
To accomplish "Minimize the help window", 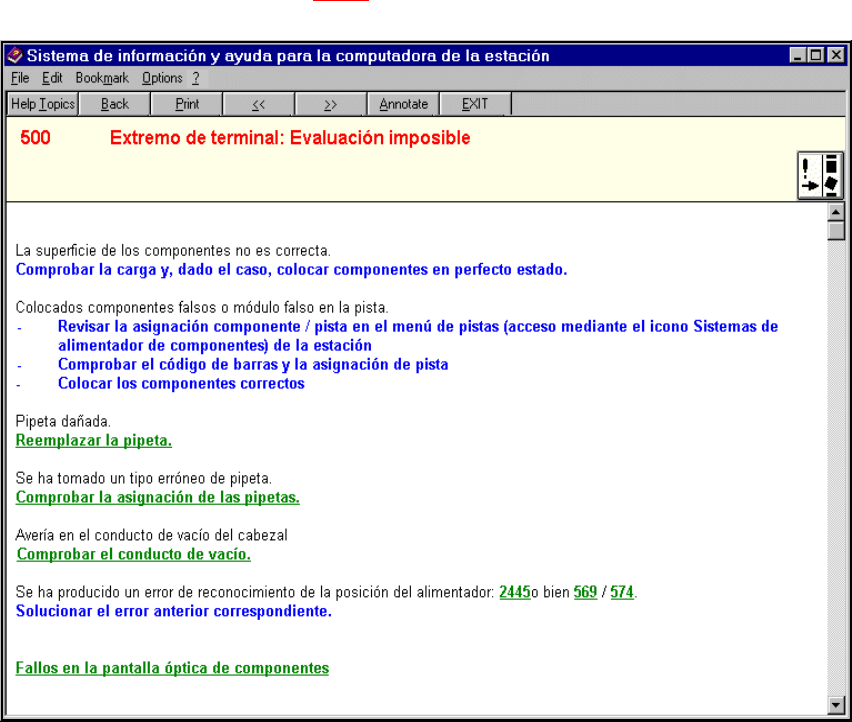I will [x=798, y=55].
